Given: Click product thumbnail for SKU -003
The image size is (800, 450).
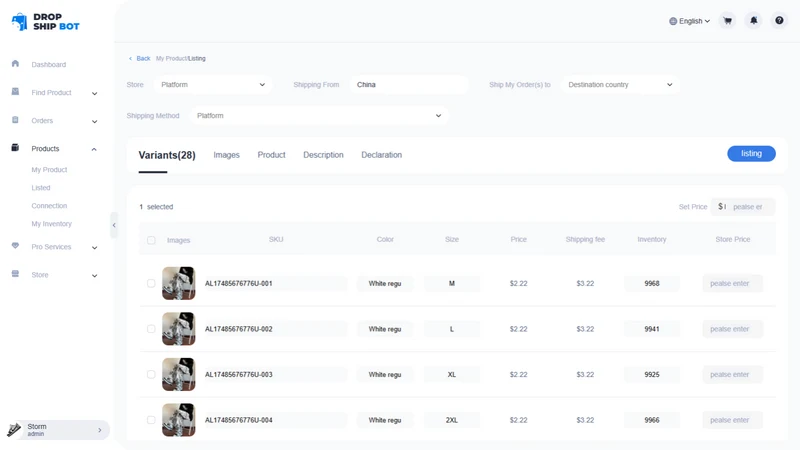Looking at the screenshot, I should pyautogui.click(x=179, y=374).
